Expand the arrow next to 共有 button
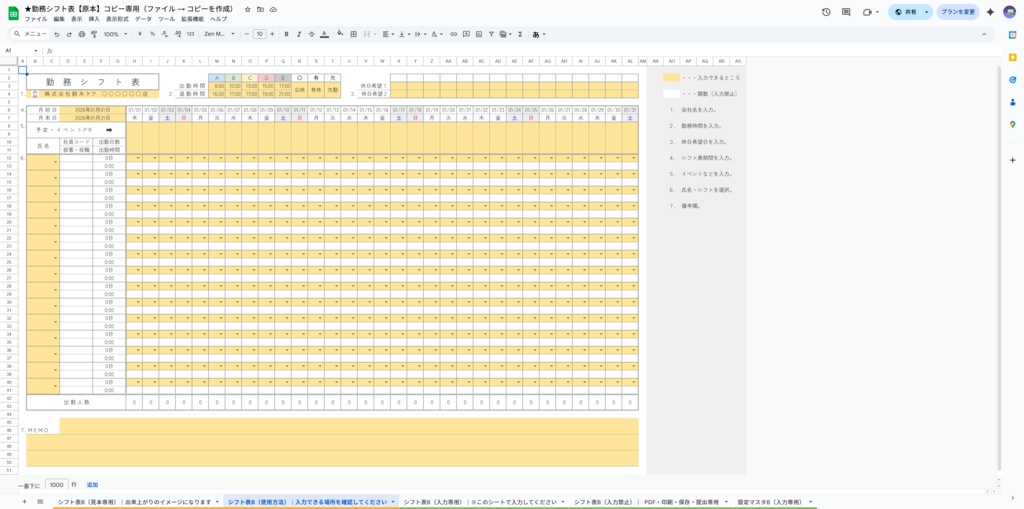 (926, 12)
